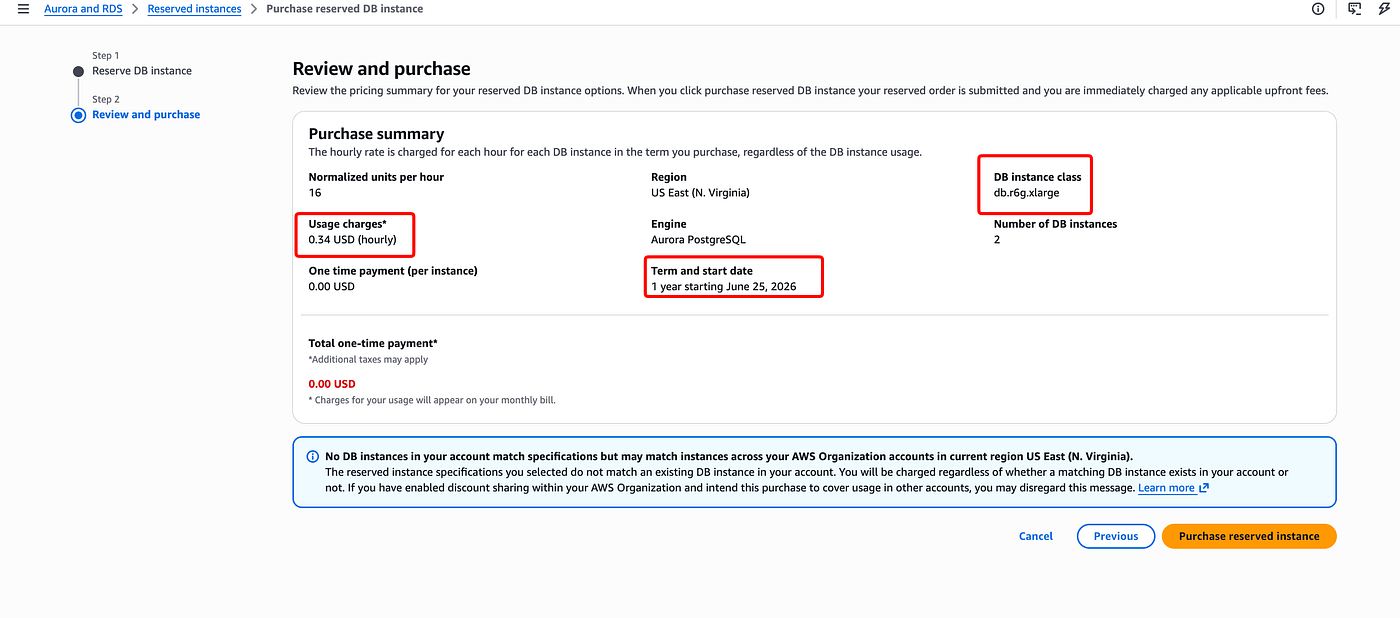
Task: Select Step 1 Reserve DB instance
Action: (142, 71)
